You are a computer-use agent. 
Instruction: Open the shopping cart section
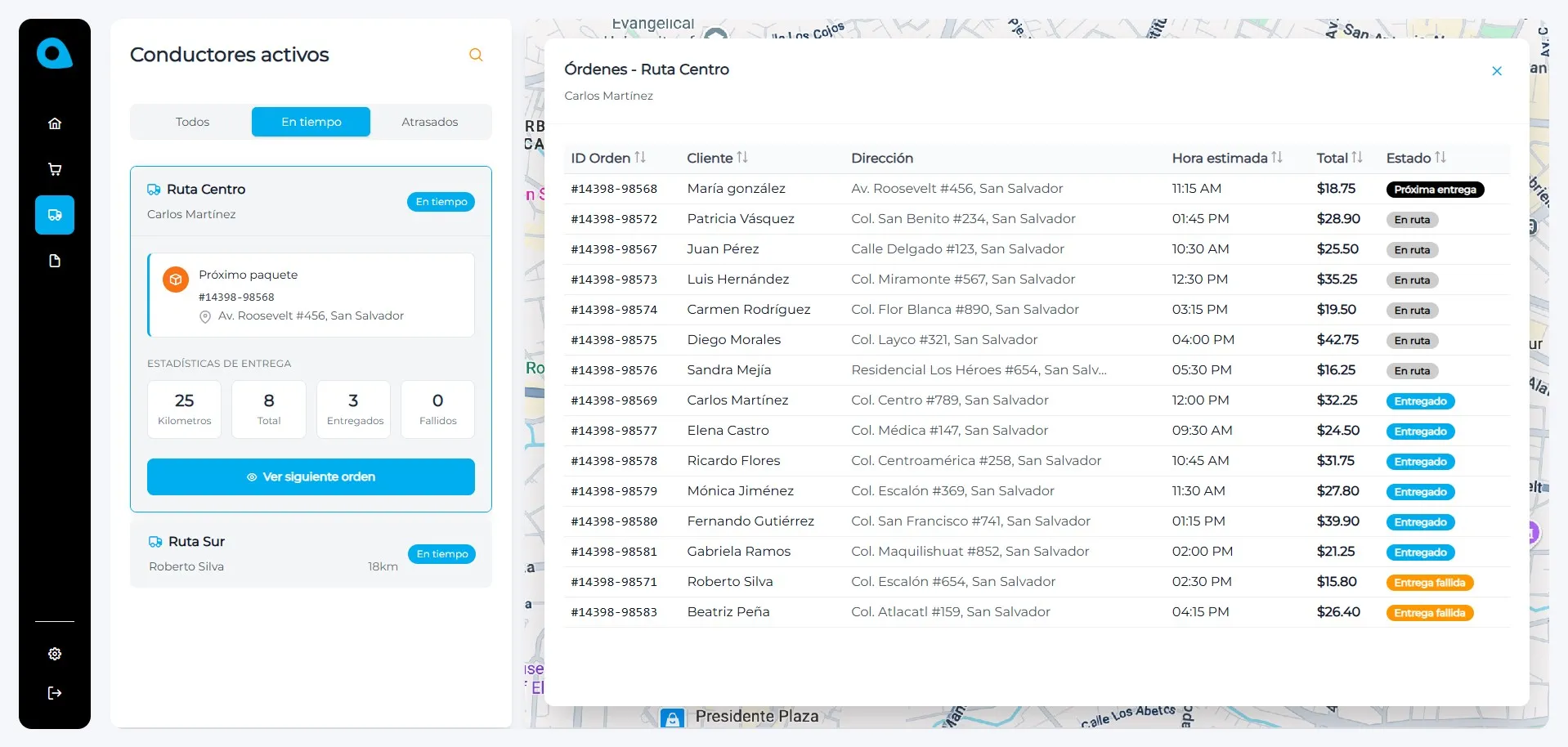[55, 169]
